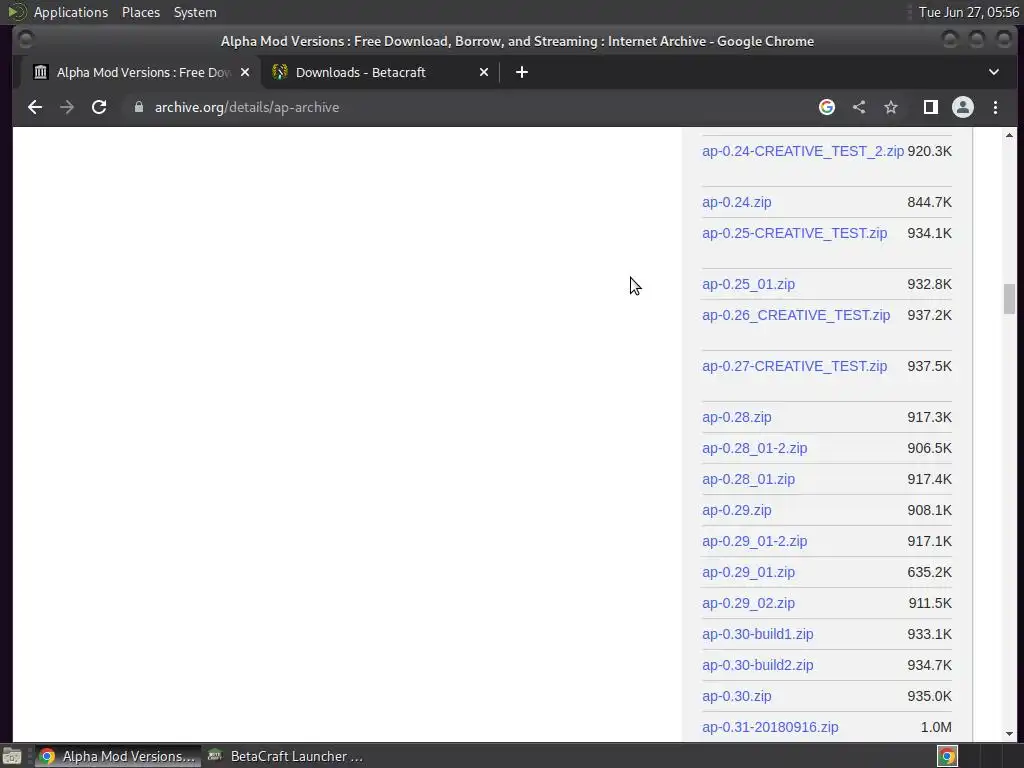Open the System menu
1024x768 pixels.
[195, 12]
